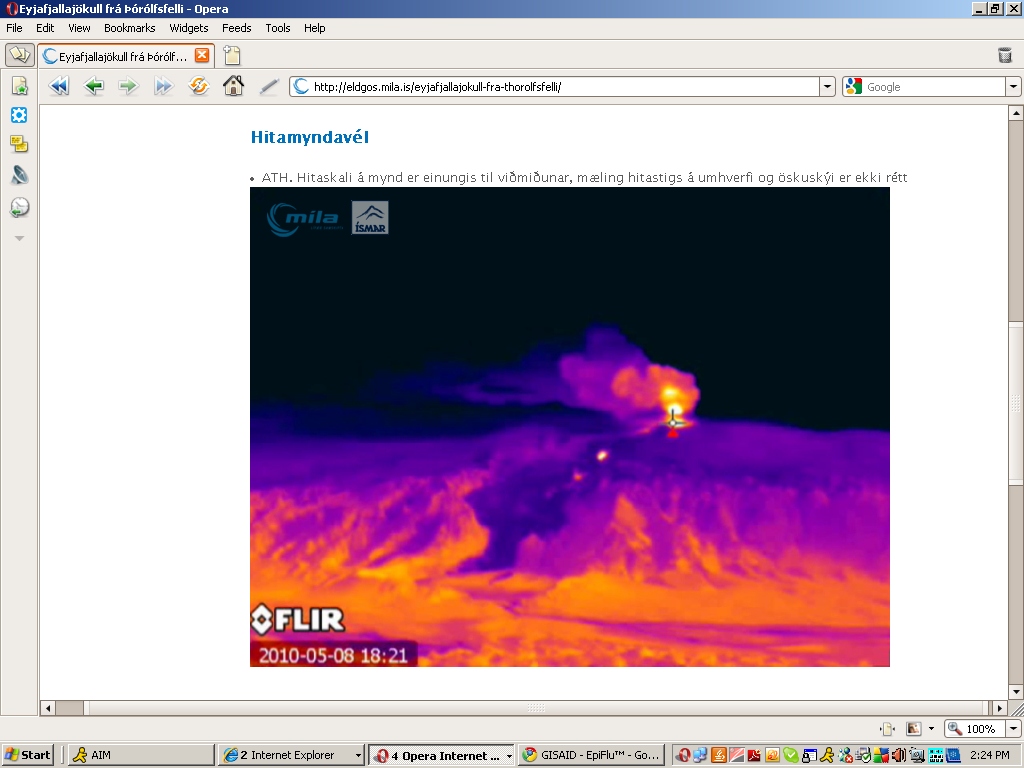
Task: Open the Feeds menu
Action: click(236, 28)
